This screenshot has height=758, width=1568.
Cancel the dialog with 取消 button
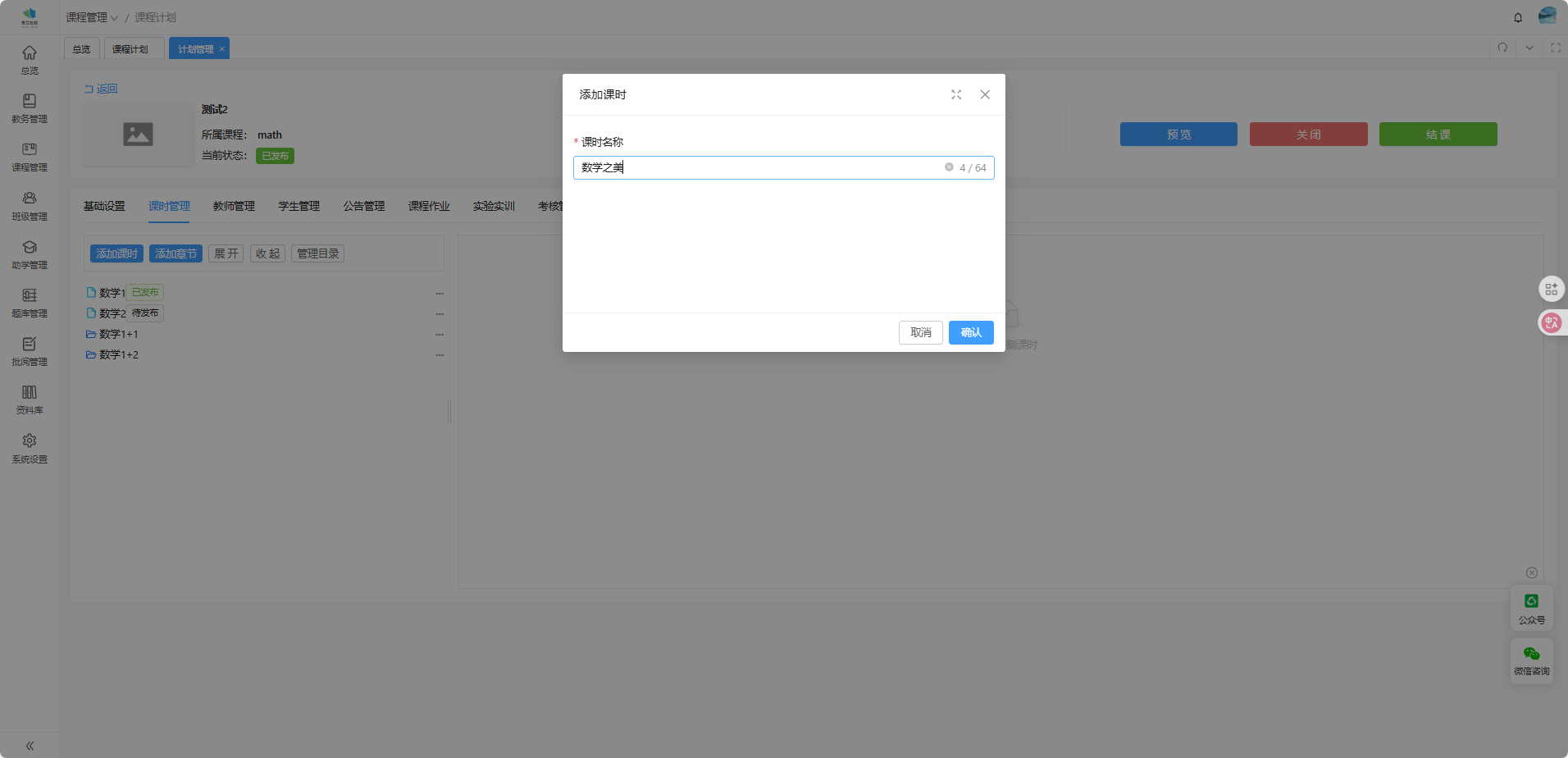point(920,332)
